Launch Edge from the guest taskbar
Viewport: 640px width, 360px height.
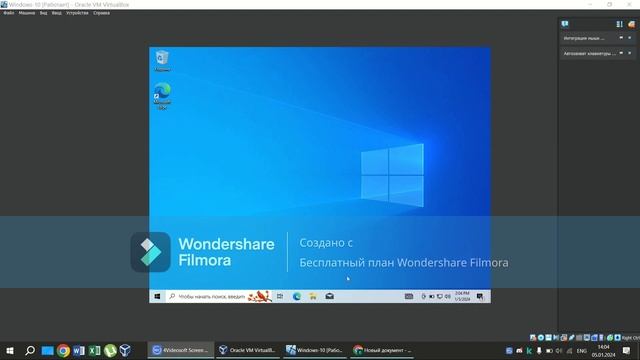click(x=297, y=296)
